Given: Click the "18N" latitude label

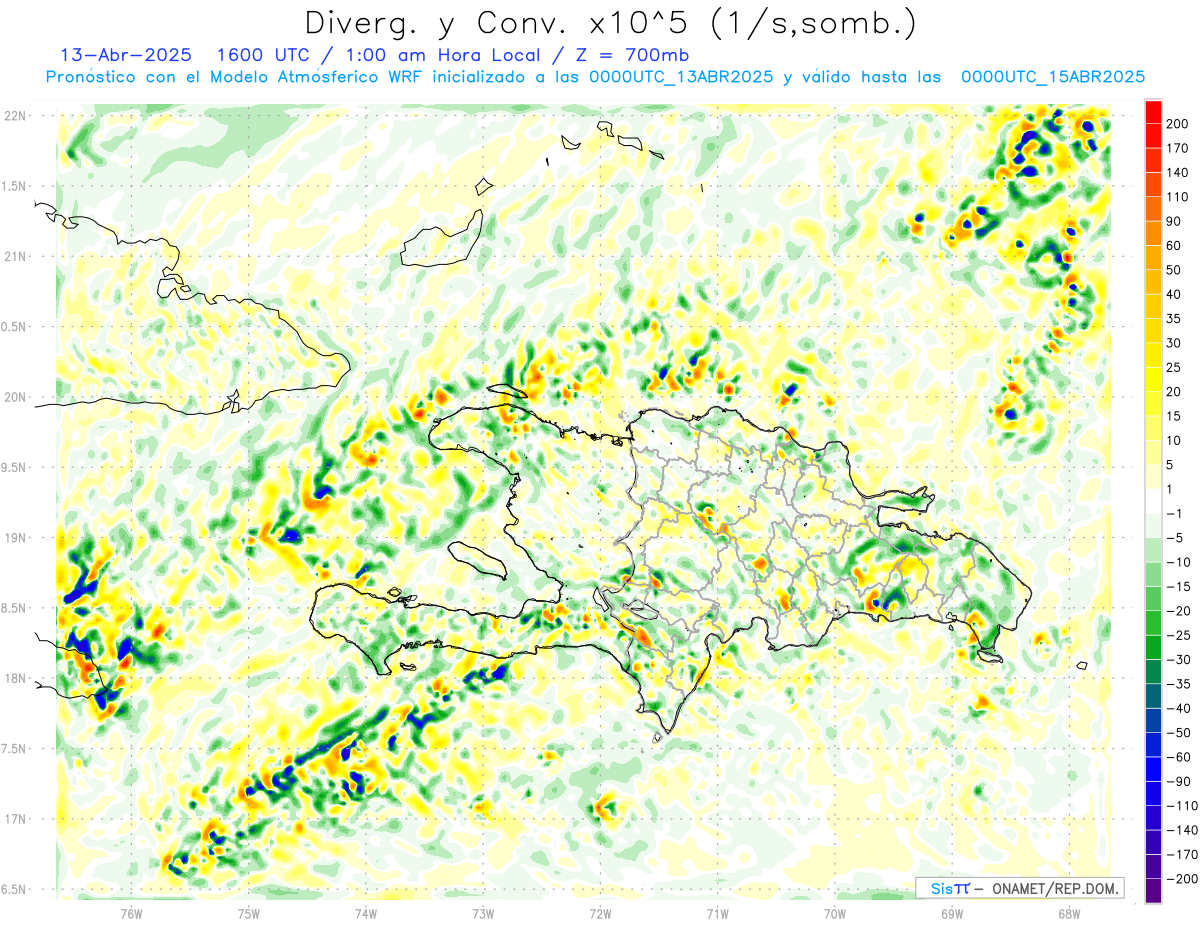Looking at the screenshot, I should [16, 678].
